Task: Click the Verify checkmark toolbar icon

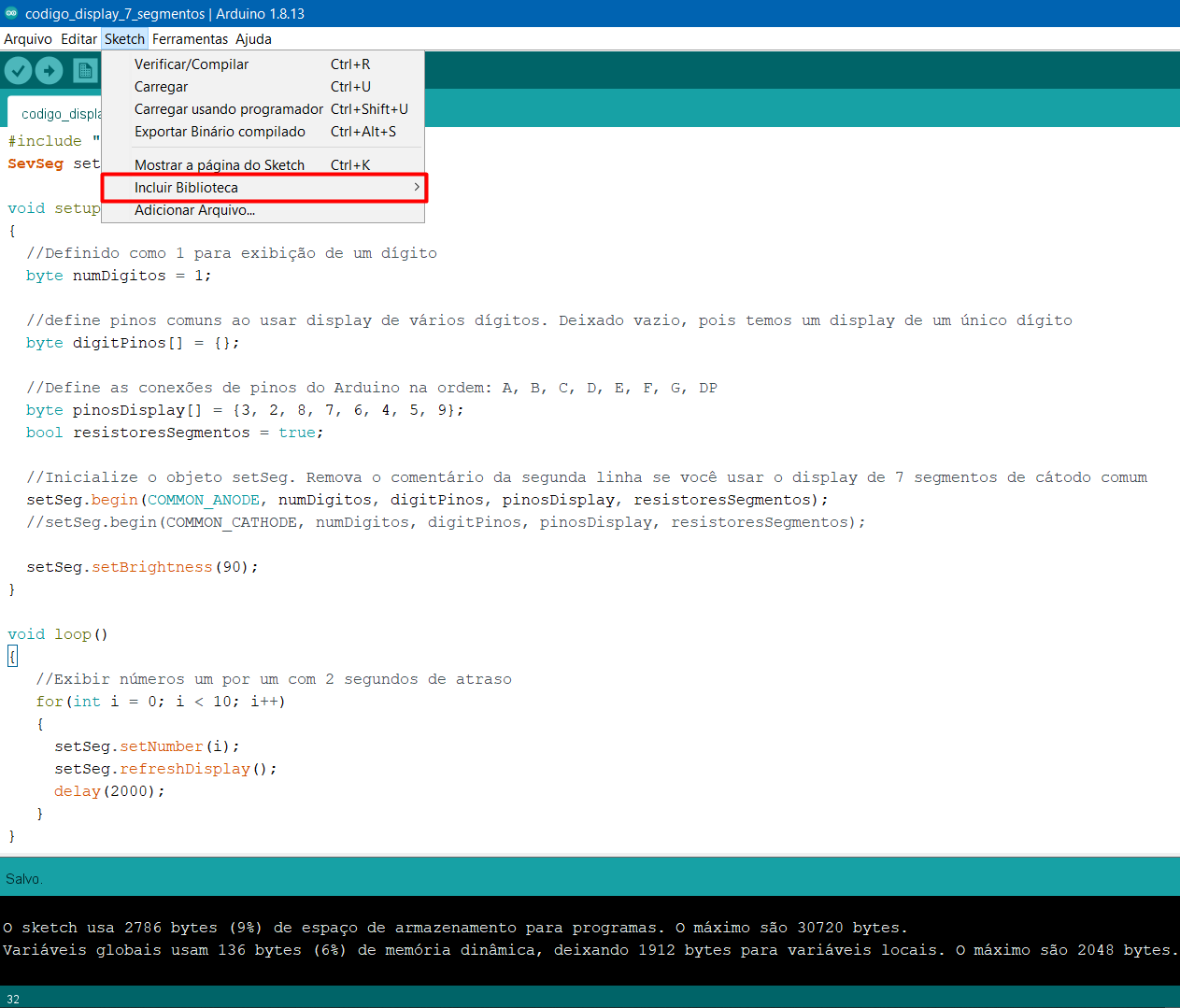Action: pyautogui.click(x=18, y=71)
